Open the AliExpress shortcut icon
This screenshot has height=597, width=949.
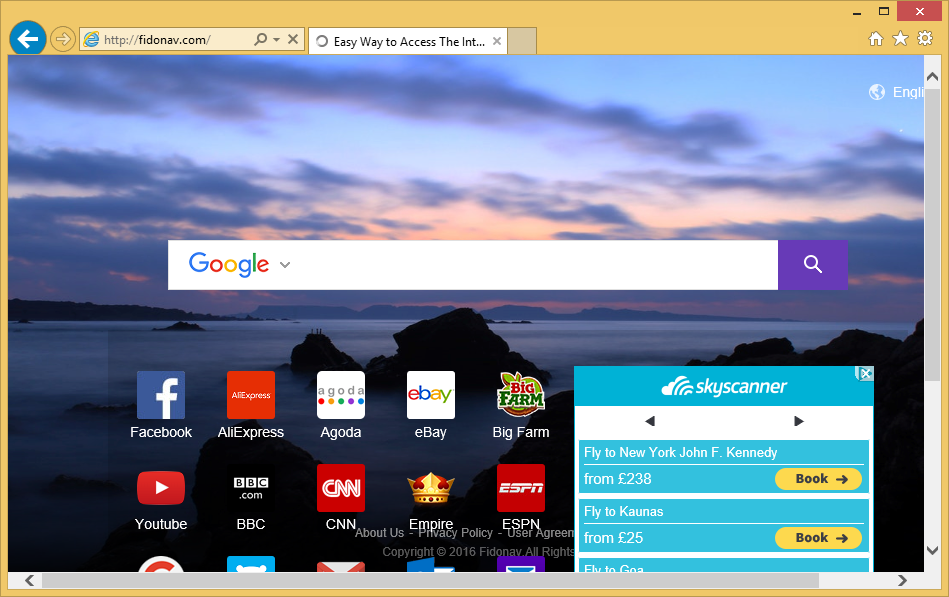(251, 395)
